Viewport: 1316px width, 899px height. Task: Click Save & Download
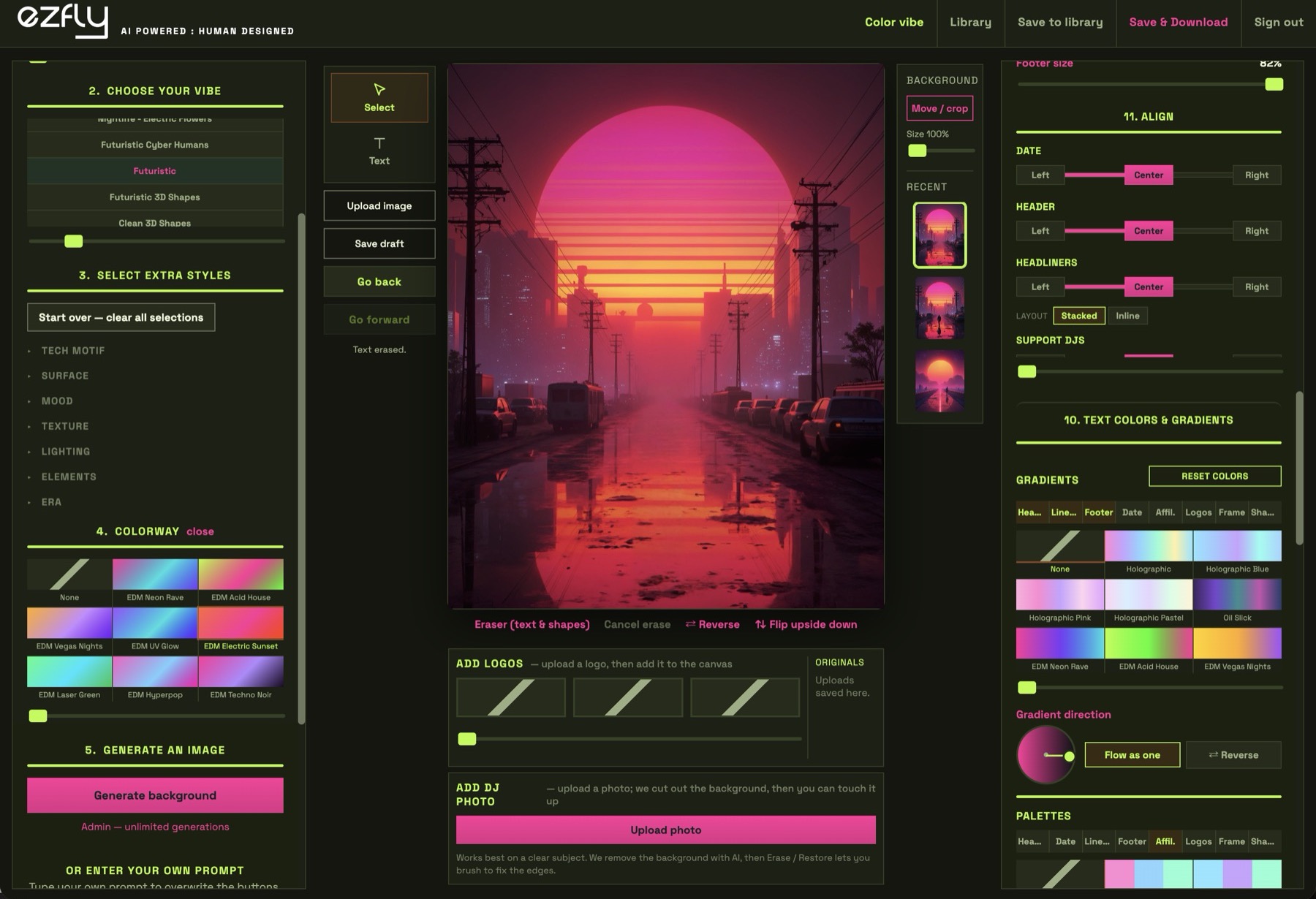tap(1178, 22)
